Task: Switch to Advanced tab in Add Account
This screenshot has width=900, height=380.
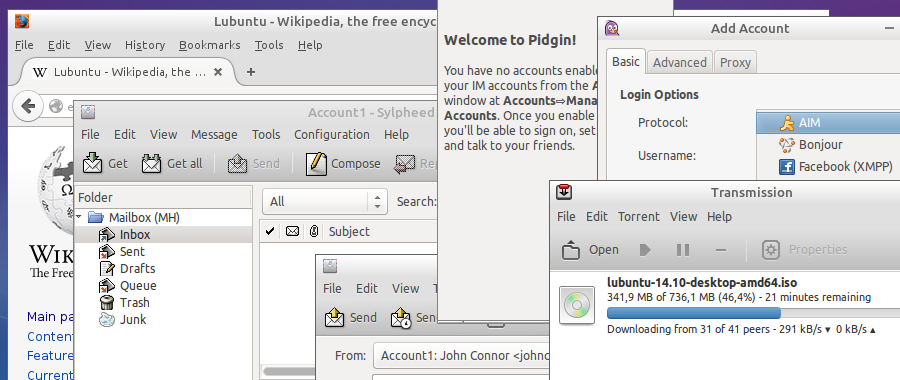Action: point(680,62)
